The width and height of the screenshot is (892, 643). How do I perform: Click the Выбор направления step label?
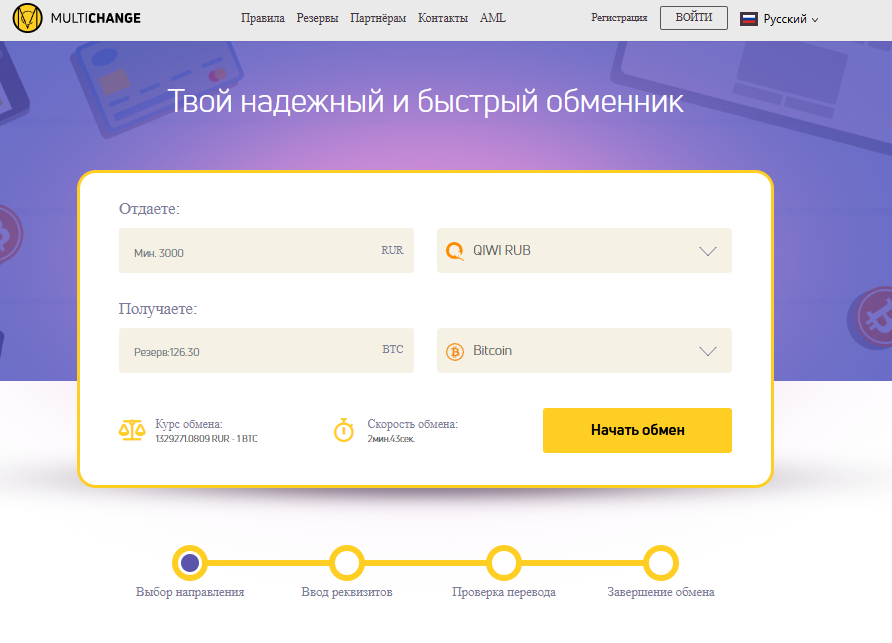(190, 592)
